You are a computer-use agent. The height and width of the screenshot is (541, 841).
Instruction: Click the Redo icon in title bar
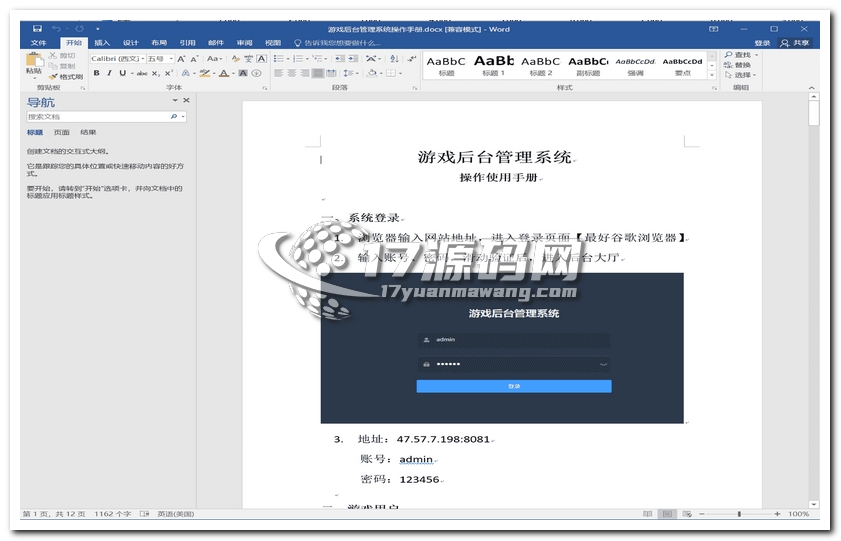click(x=79, y=28)
